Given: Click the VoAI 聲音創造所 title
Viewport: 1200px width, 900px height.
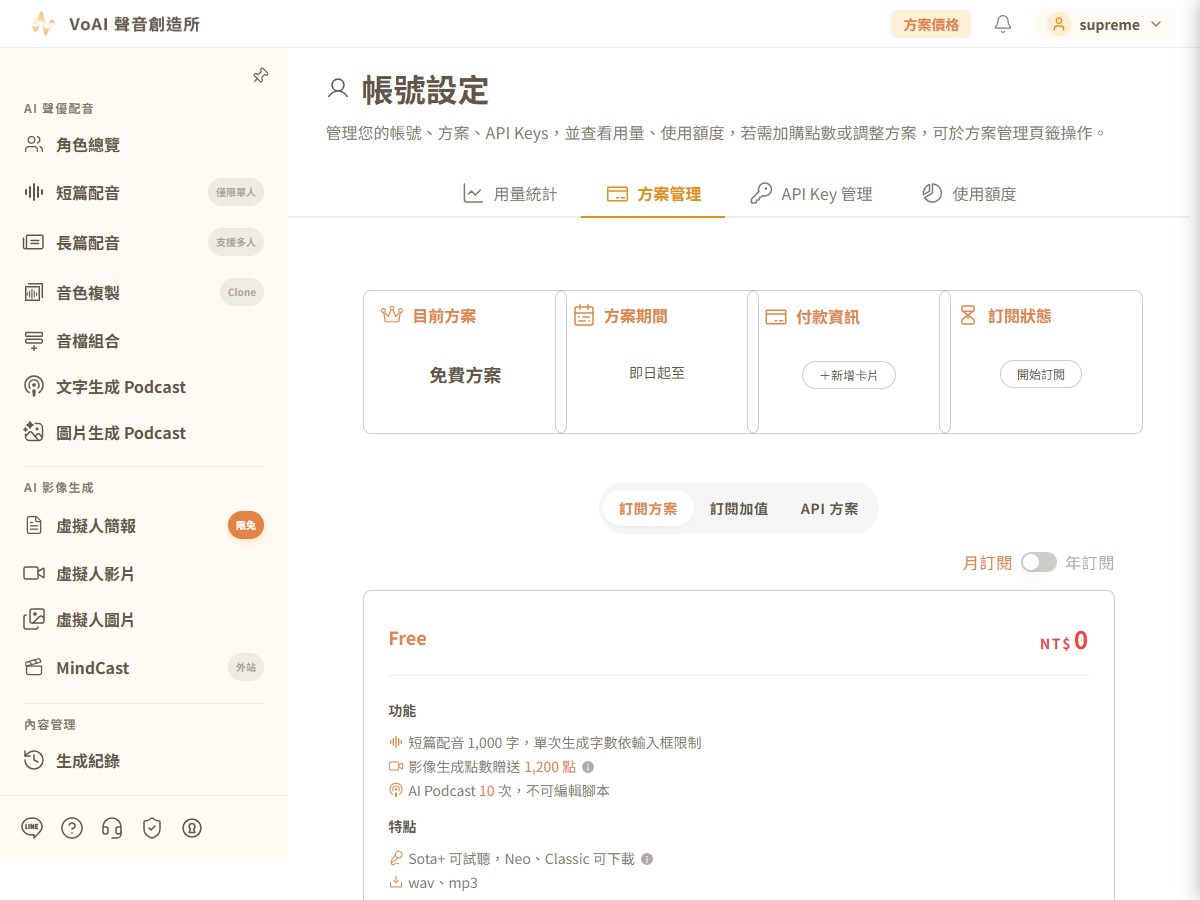Looking at the screenshot, I should [135, 24].
